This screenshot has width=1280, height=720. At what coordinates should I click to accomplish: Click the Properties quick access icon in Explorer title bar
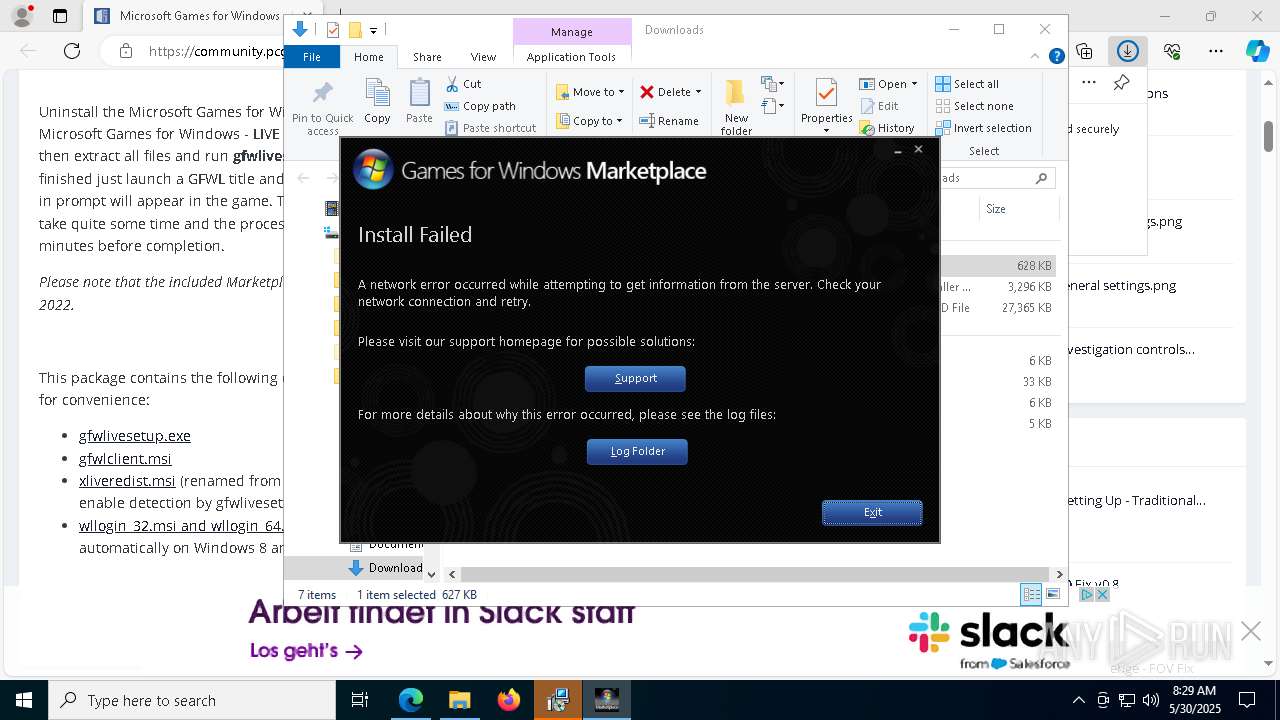[x=333, y=30]
